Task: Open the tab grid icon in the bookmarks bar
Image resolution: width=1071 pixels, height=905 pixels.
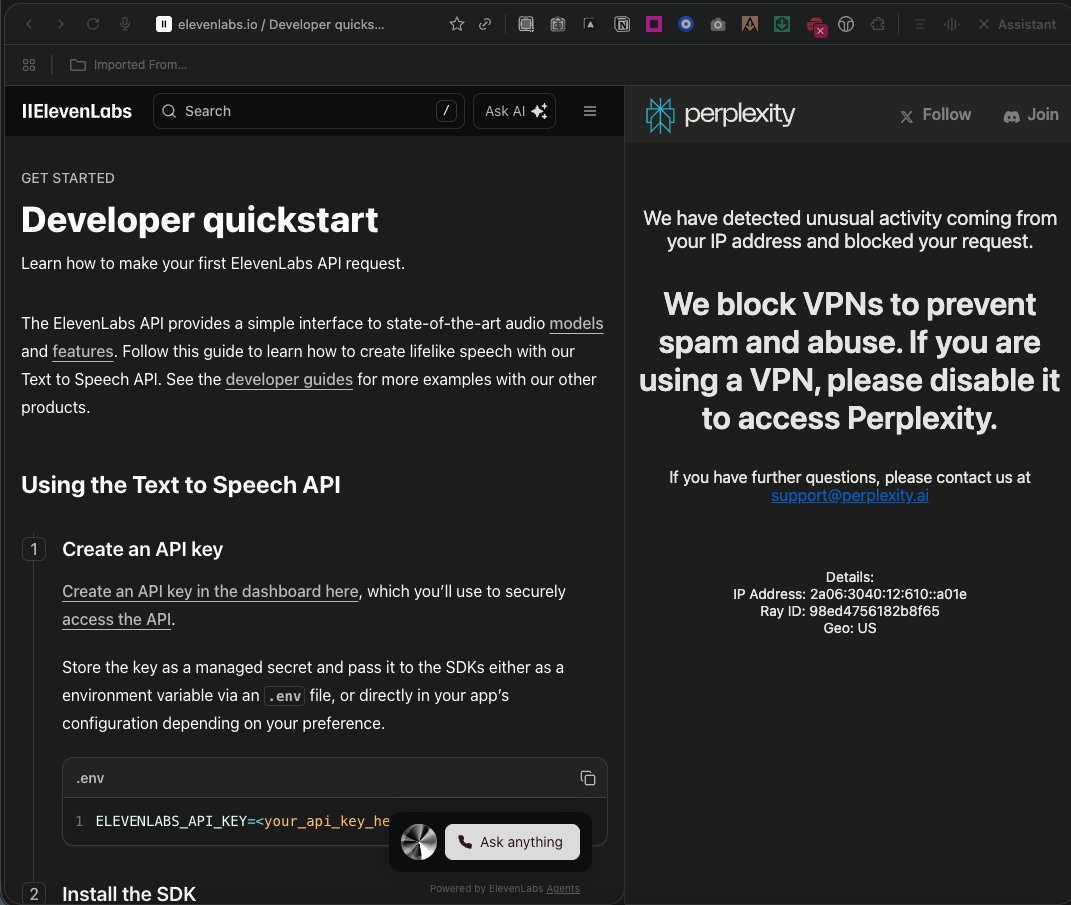Action: (29, 65)
